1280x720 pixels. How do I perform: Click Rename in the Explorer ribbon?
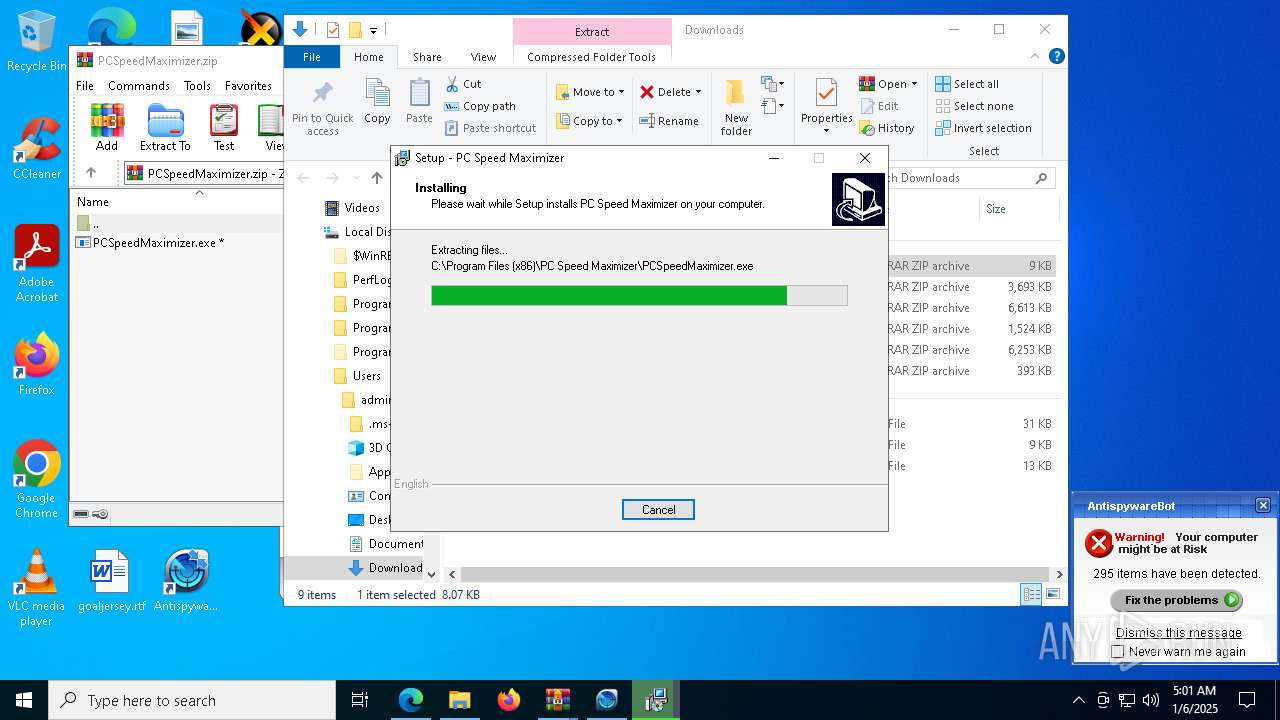coord(669,121)
